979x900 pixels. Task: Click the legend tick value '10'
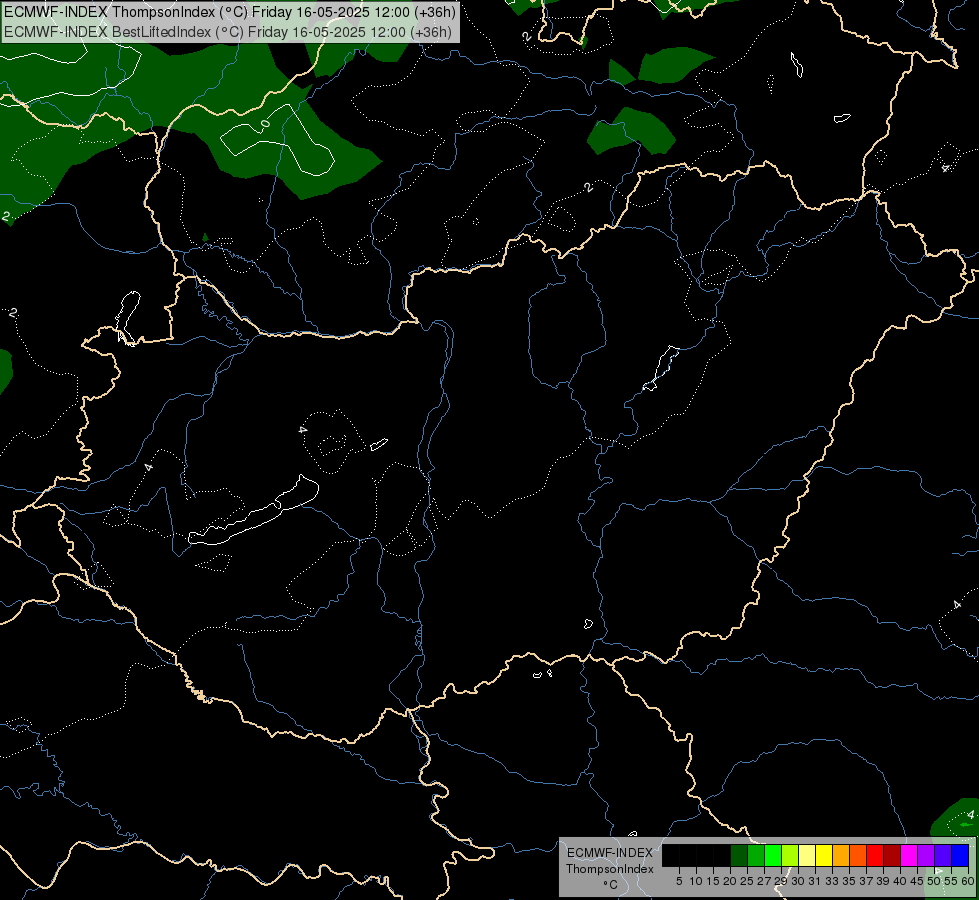point(696,881)
